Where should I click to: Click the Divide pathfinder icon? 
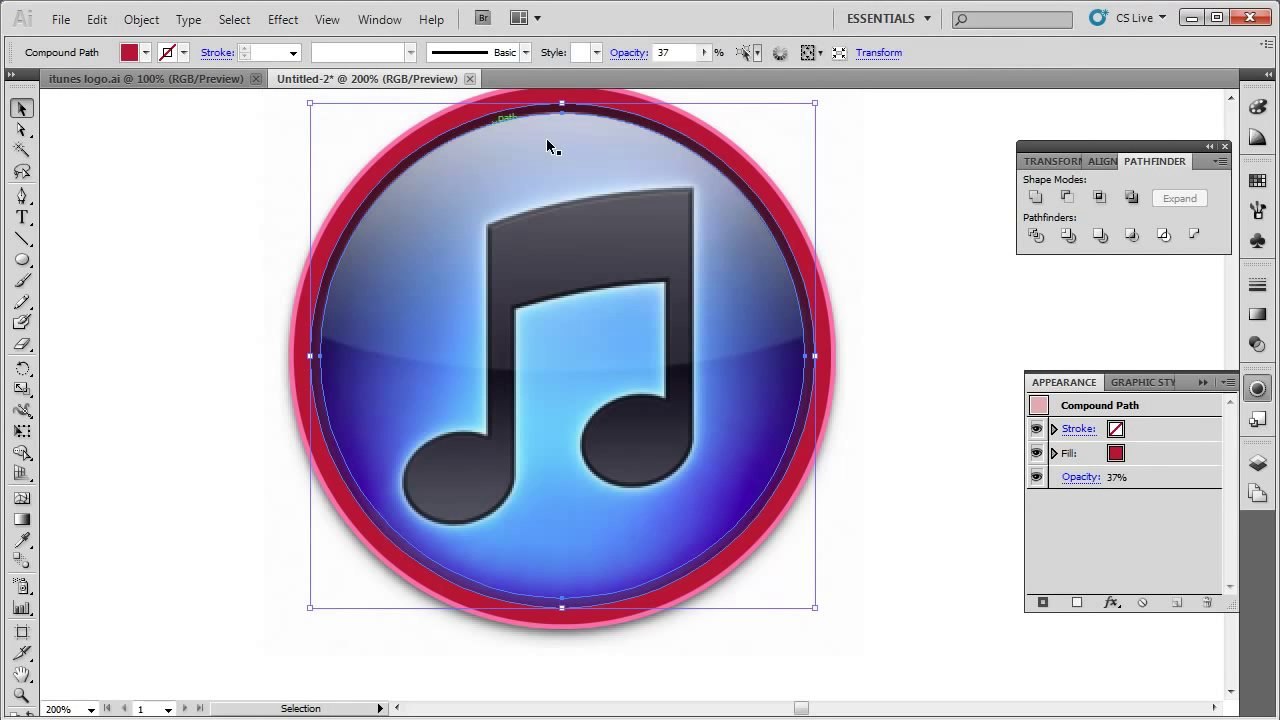pyautogui.click(x=1036, y=235)
